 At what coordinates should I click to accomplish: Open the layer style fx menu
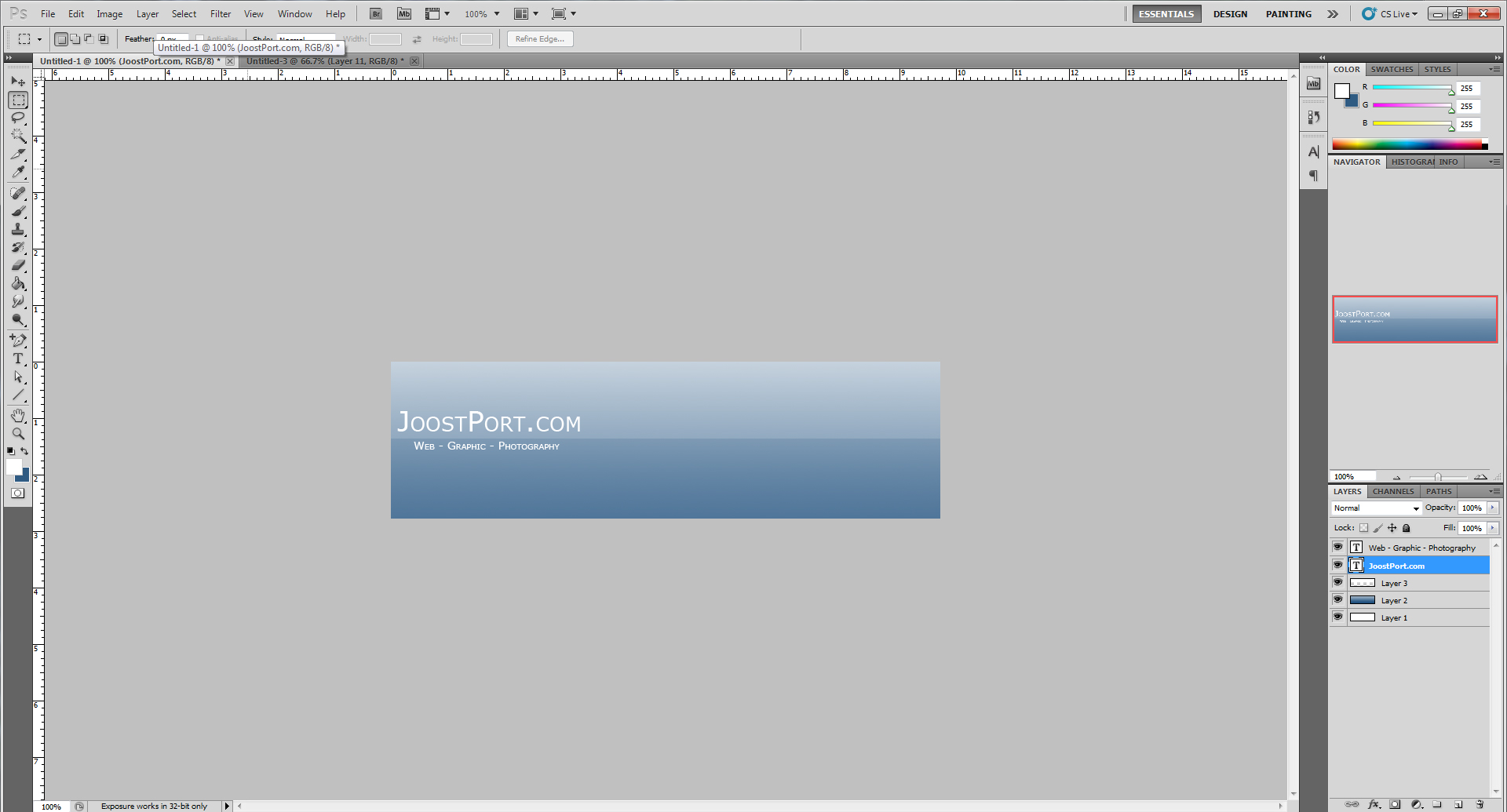[x=1374, y=804]
